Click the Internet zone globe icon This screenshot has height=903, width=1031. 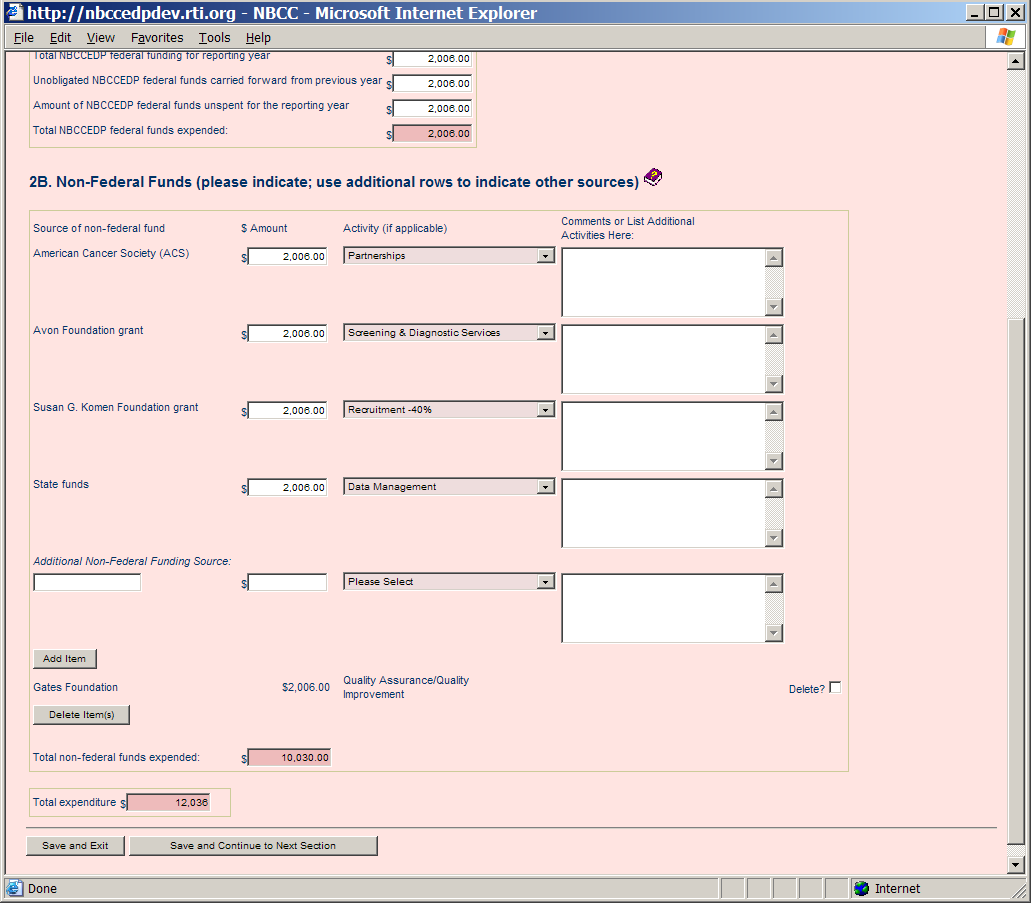tap(861, 888)
